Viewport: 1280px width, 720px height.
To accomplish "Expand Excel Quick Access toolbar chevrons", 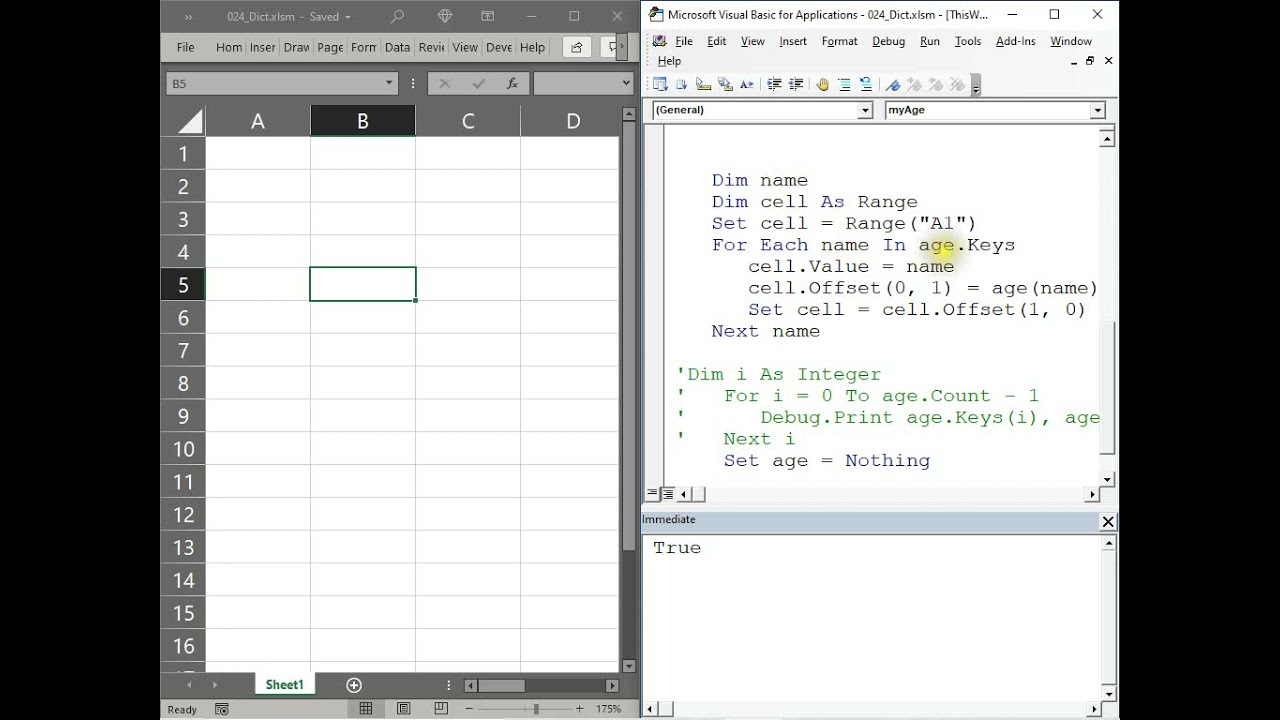I will [188, 17].
